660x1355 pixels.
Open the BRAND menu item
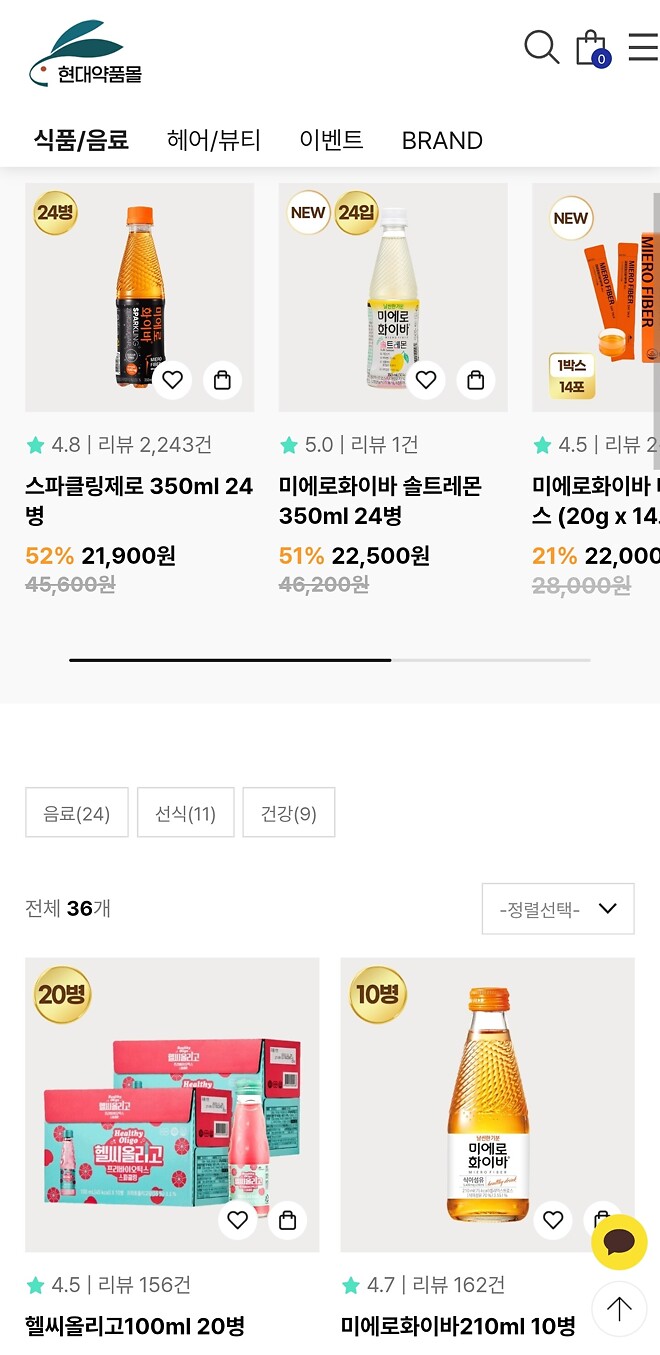[442, 140]
